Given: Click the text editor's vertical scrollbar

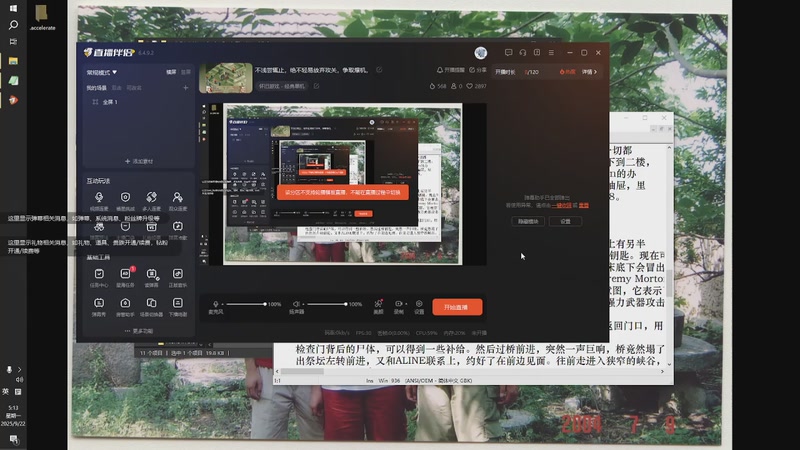Looking at the screenshot, I should [x=669, y=282].
